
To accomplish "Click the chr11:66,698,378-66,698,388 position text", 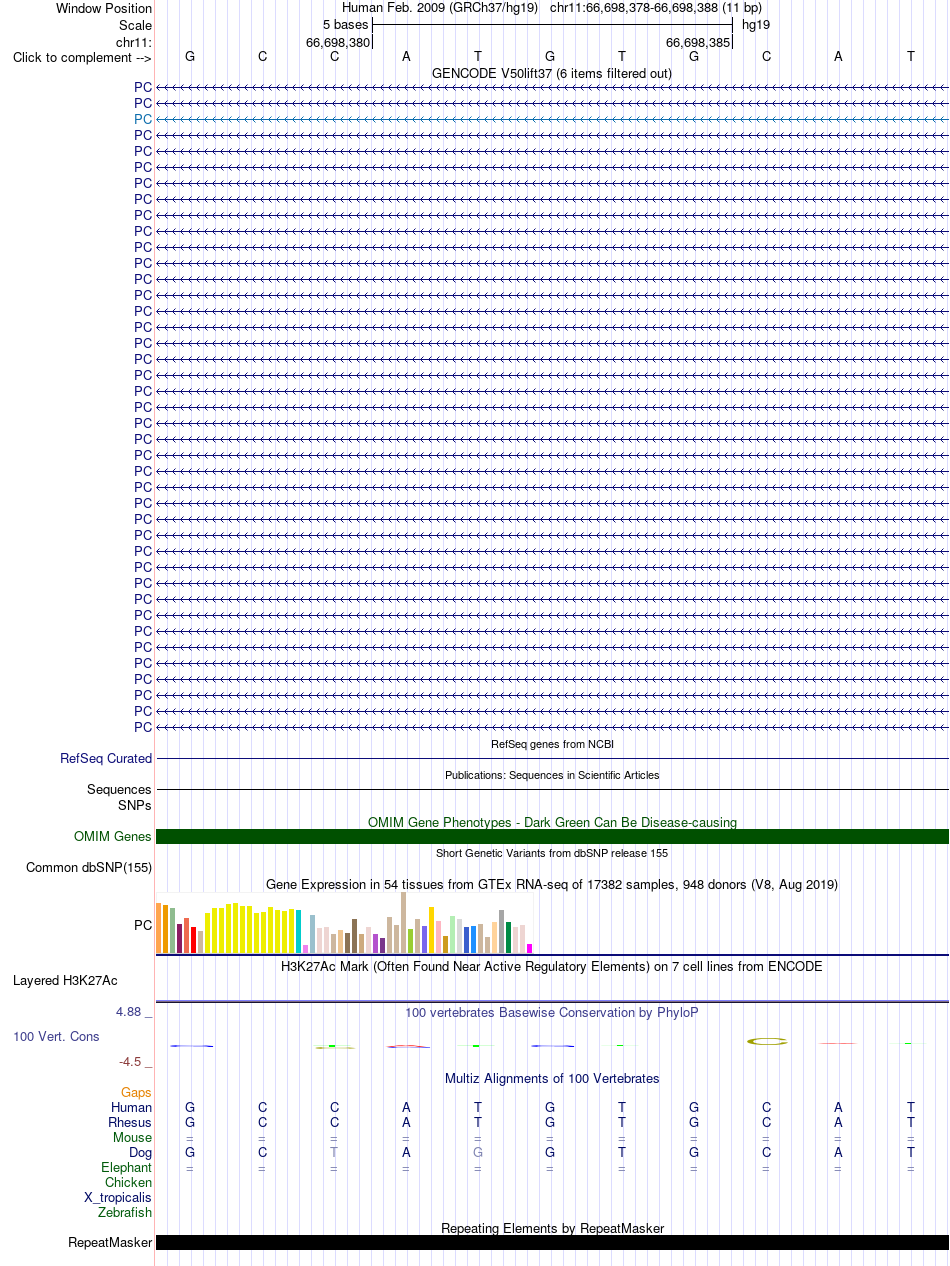I will coord(656,8).
